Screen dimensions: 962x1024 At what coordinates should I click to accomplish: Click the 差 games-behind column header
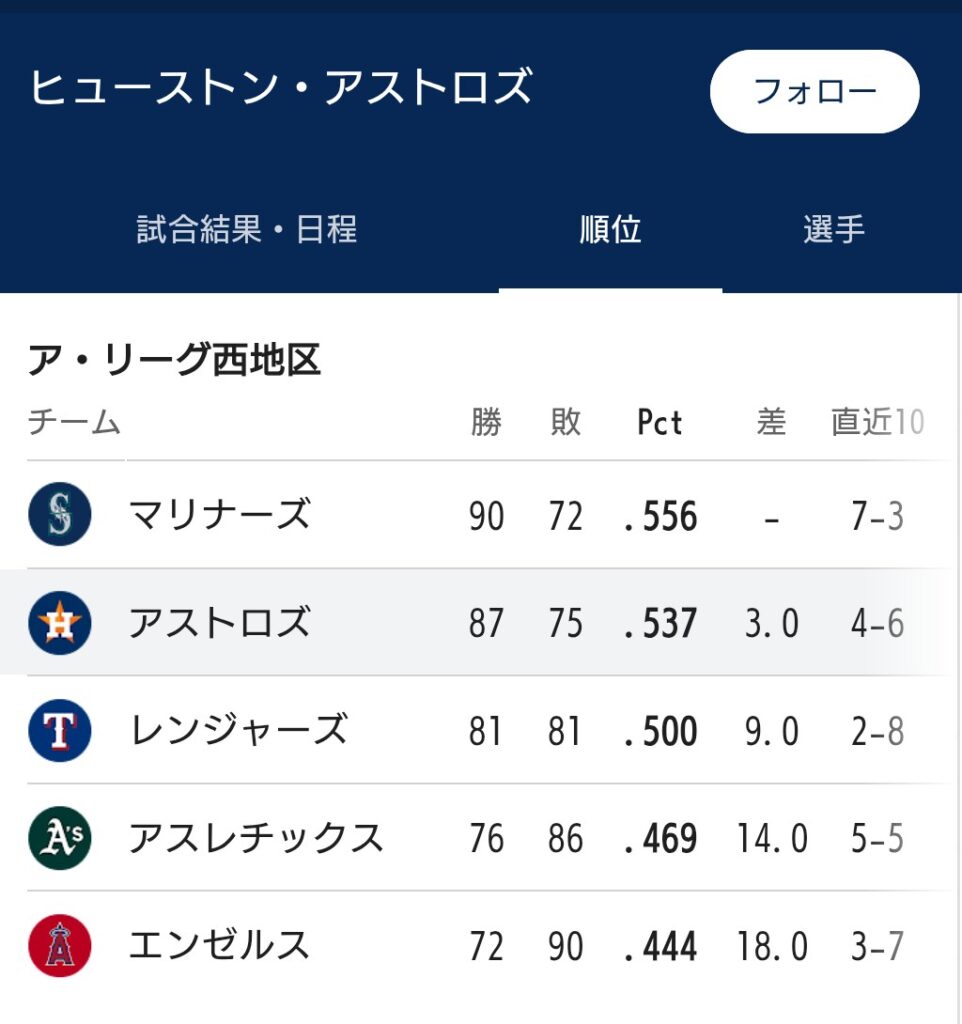(x=771, y=423)
